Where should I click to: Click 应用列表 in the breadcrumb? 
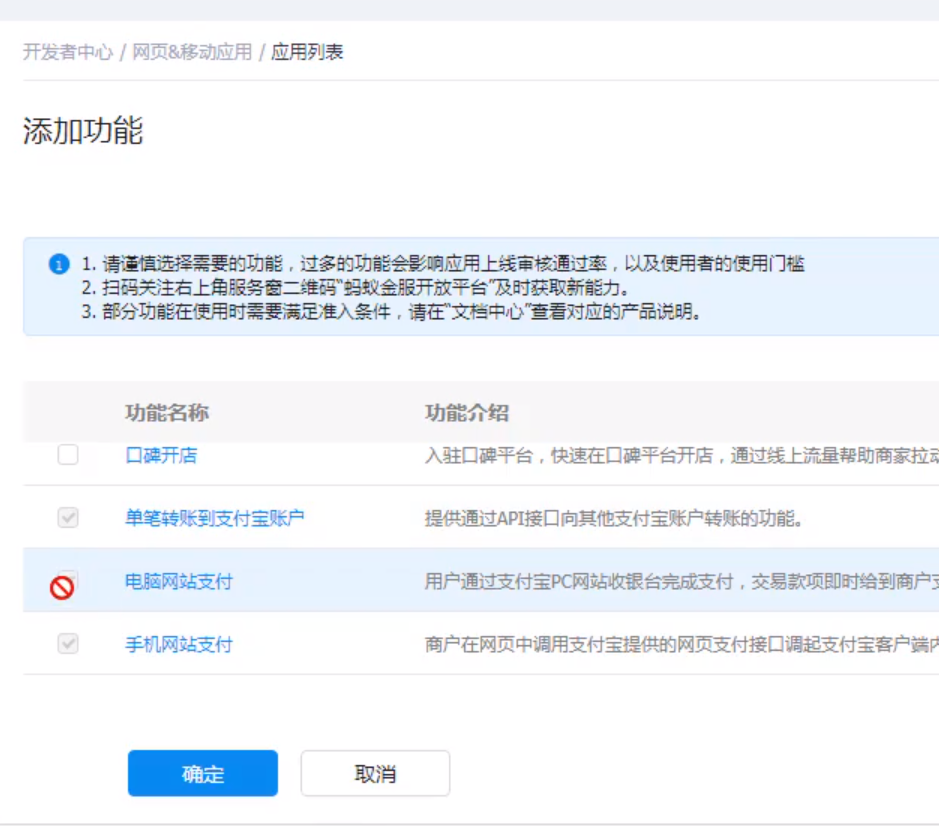tap(308, 52)
